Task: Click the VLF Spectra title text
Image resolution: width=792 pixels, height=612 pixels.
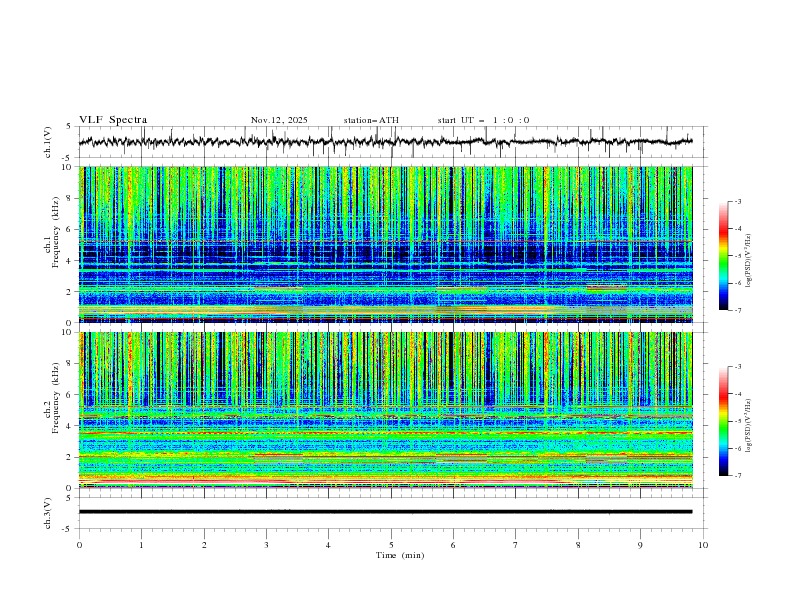Action: [x=113, y=119]
